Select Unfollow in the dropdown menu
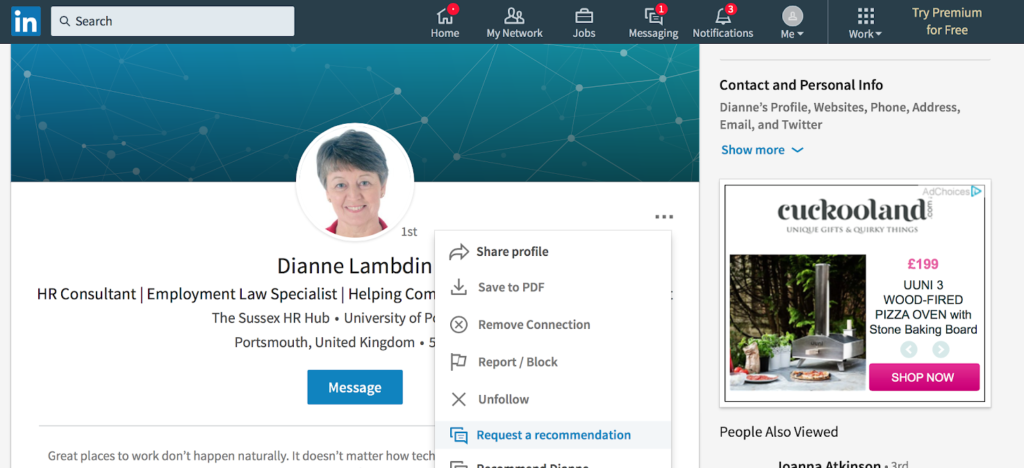 point(503,399)
